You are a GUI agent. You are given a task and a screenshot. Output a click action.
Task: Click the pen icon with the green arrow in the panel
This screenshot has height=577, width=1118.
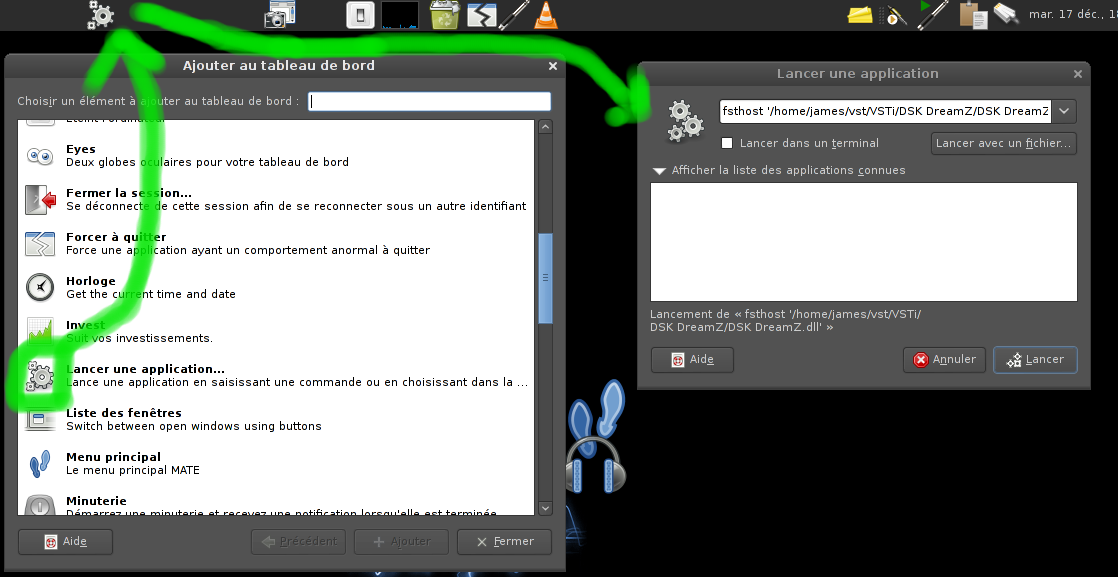[931, 14]
